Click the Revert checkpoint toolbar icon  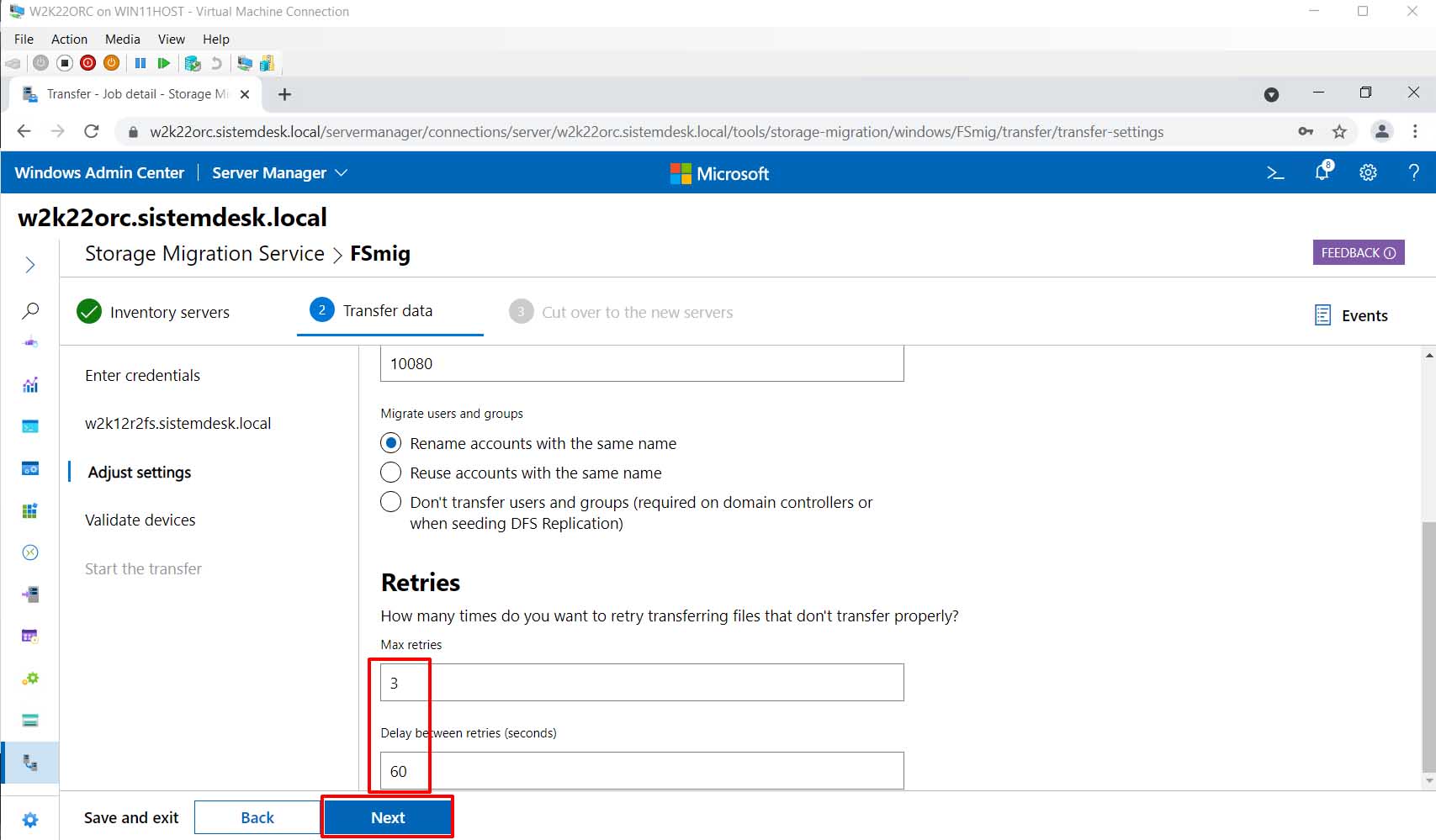pyautogui.click(x=216, y=63)
